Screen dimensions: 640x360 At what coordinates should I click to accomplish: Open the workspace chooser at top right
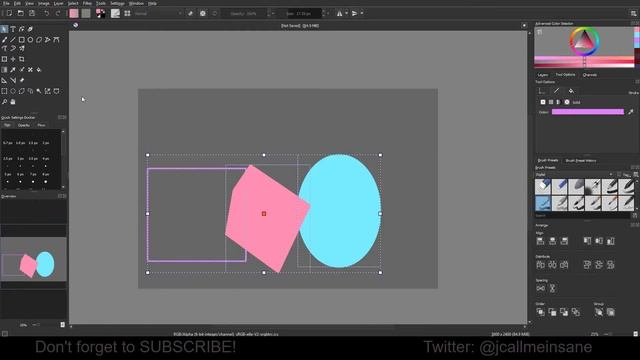[x=633, y=13]
